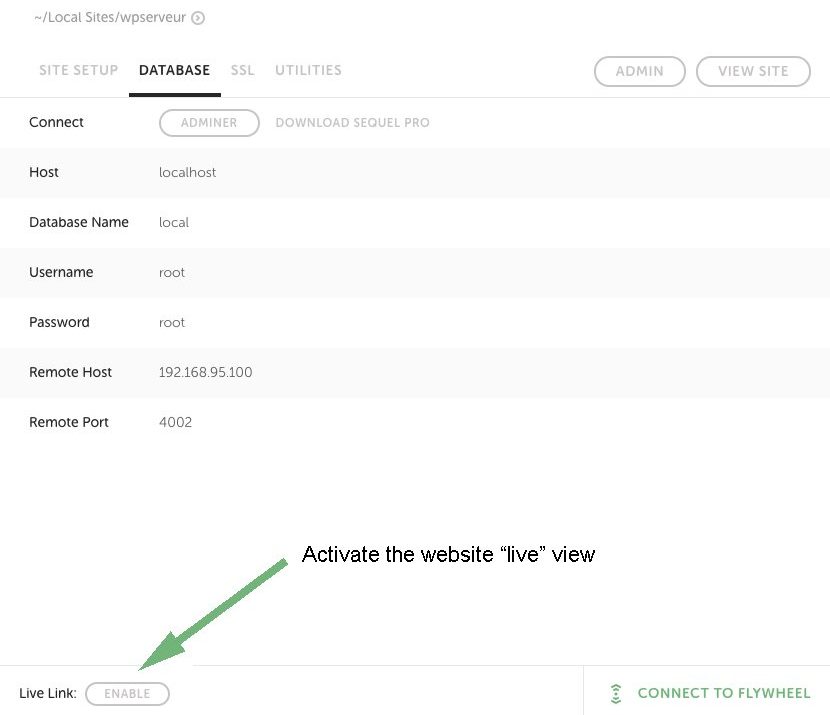830x715 pixels.
Task: Click the Download Sequel Pro link
Action: 352,123
